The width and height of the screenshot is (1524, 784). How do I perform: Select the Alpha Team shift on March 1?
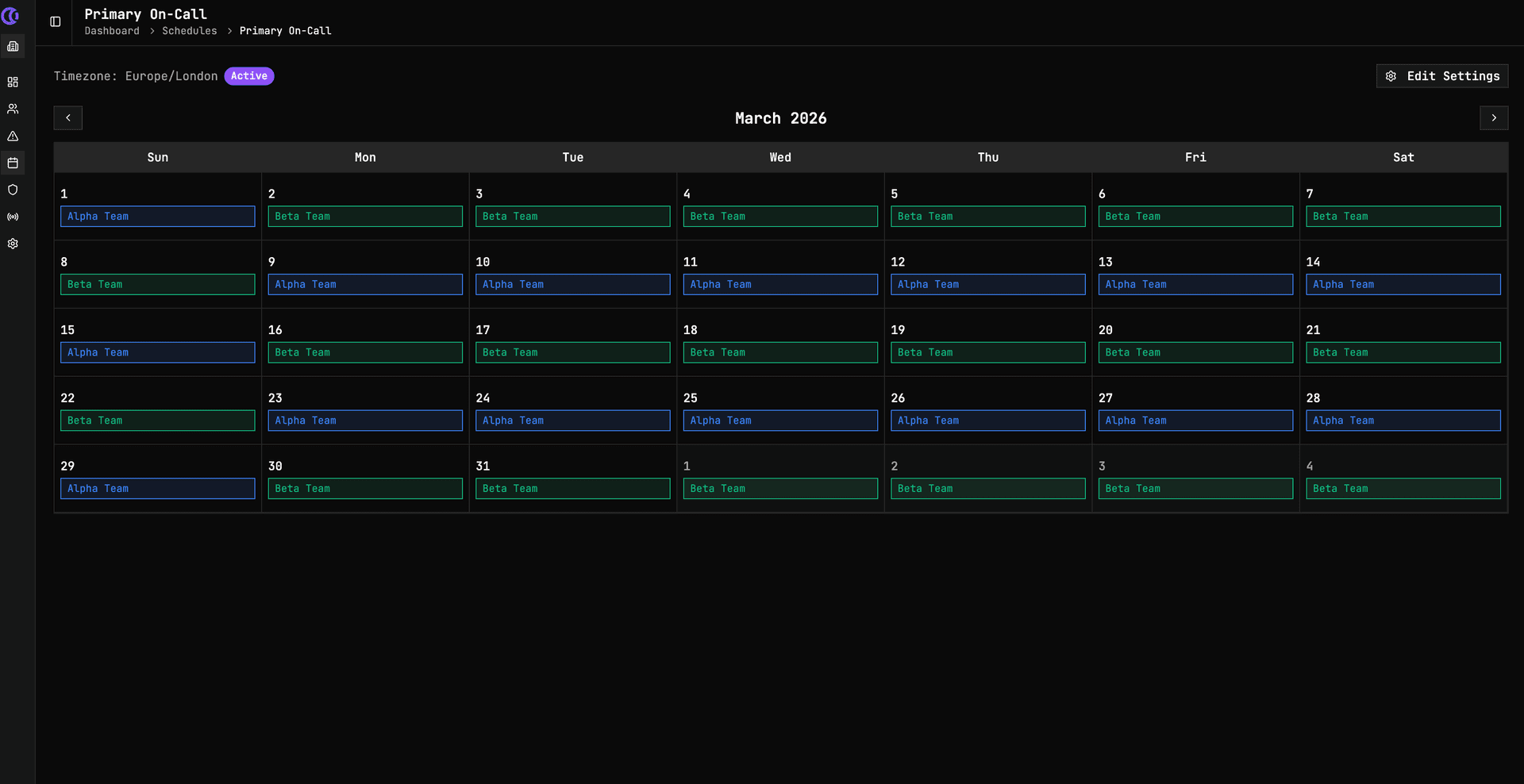pyautogui.click(x=157, y=216)
